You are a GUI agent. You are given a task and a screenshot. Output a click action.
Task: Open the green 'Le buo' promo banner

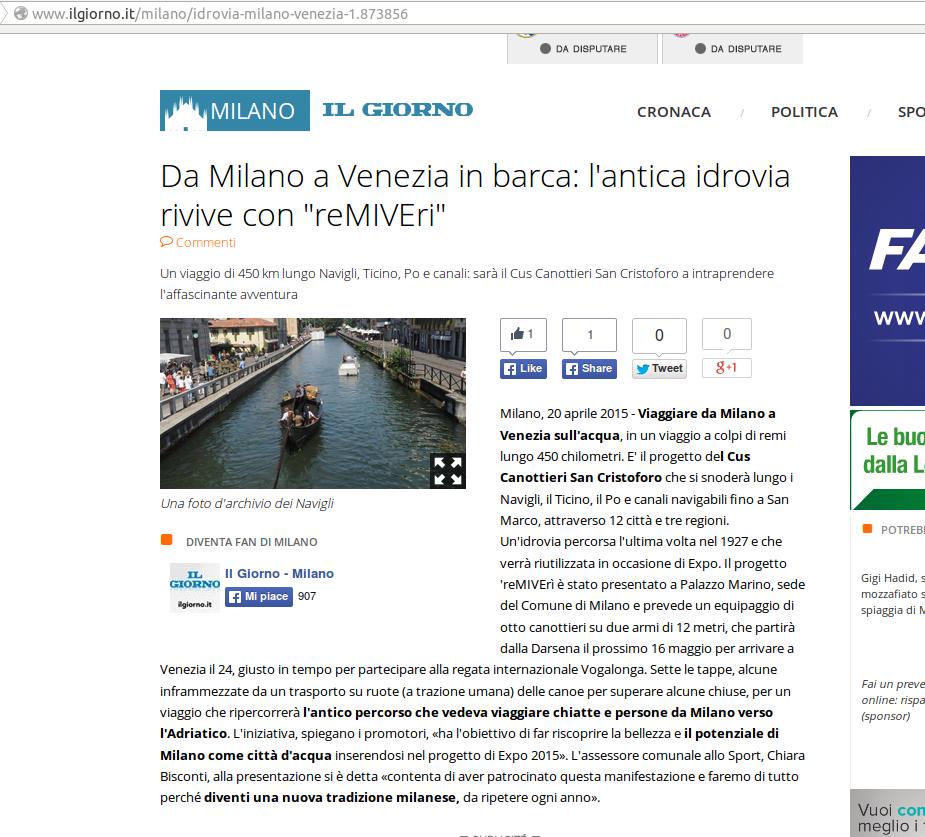click(x=887, y=460)
